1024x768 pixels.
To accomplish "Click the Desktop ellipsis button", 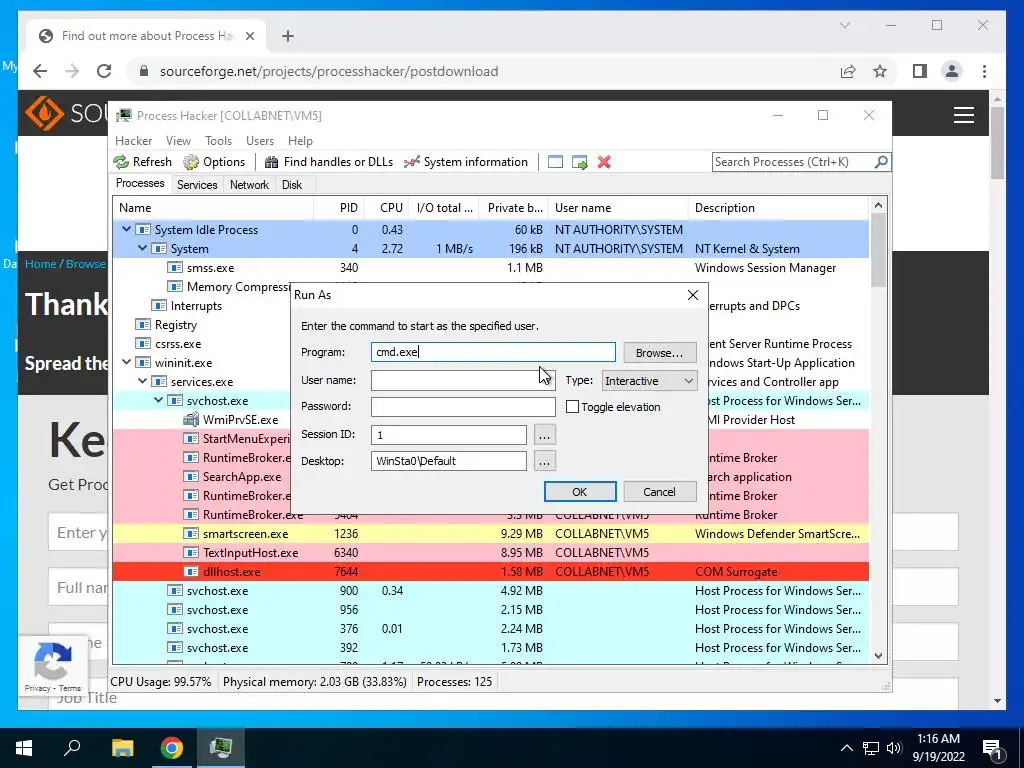I will click(x=544, y=461).
